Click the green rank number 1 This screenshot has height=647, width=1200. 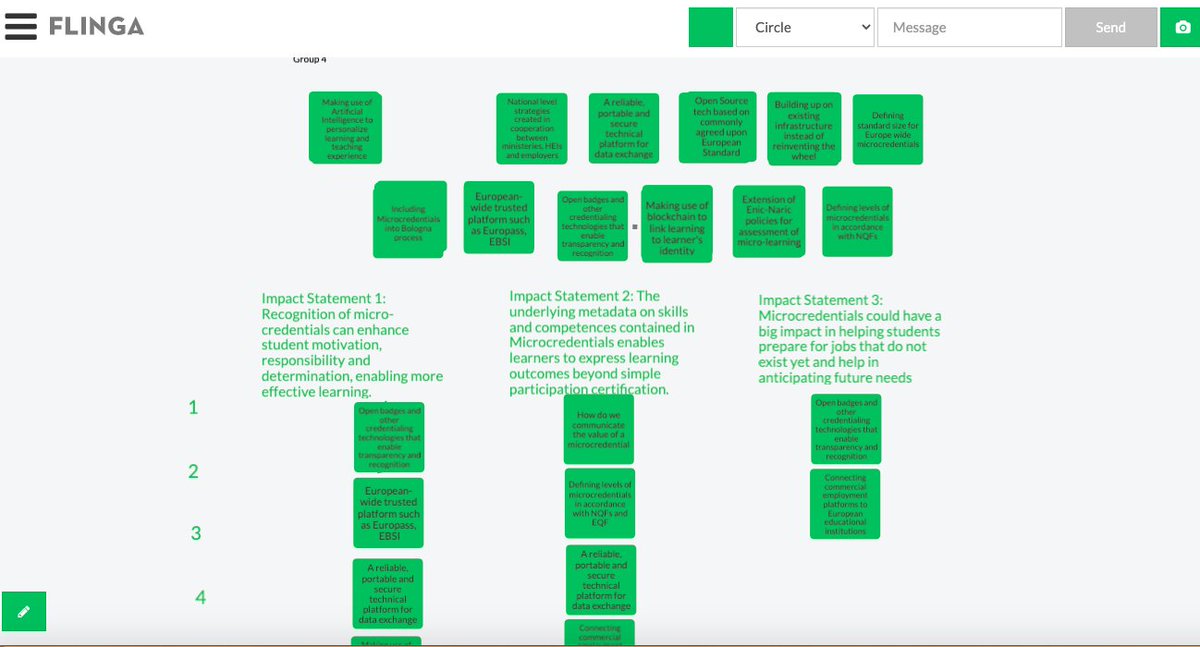[194, 407]
